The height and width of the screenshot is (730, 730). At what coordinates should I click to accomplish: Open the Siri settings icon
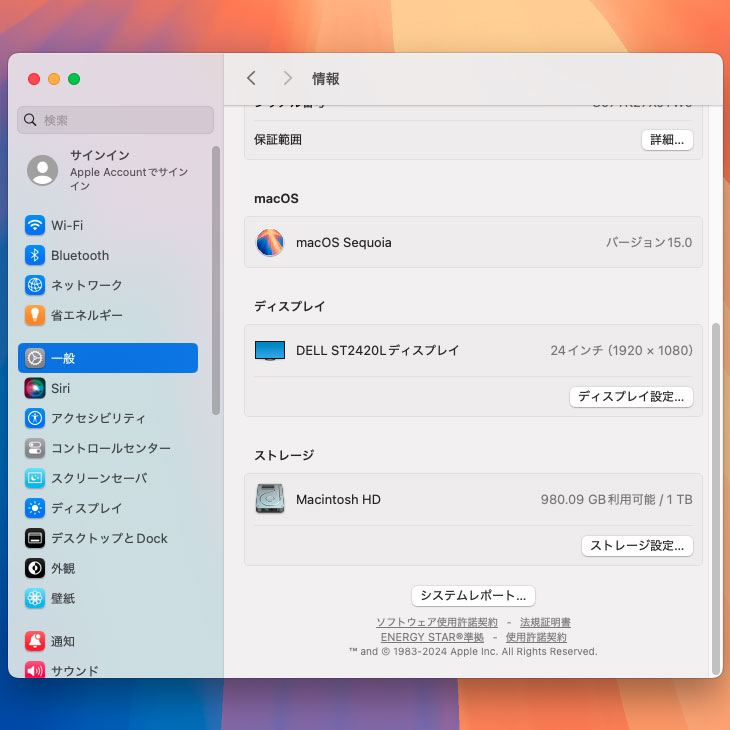click(35, 388)
